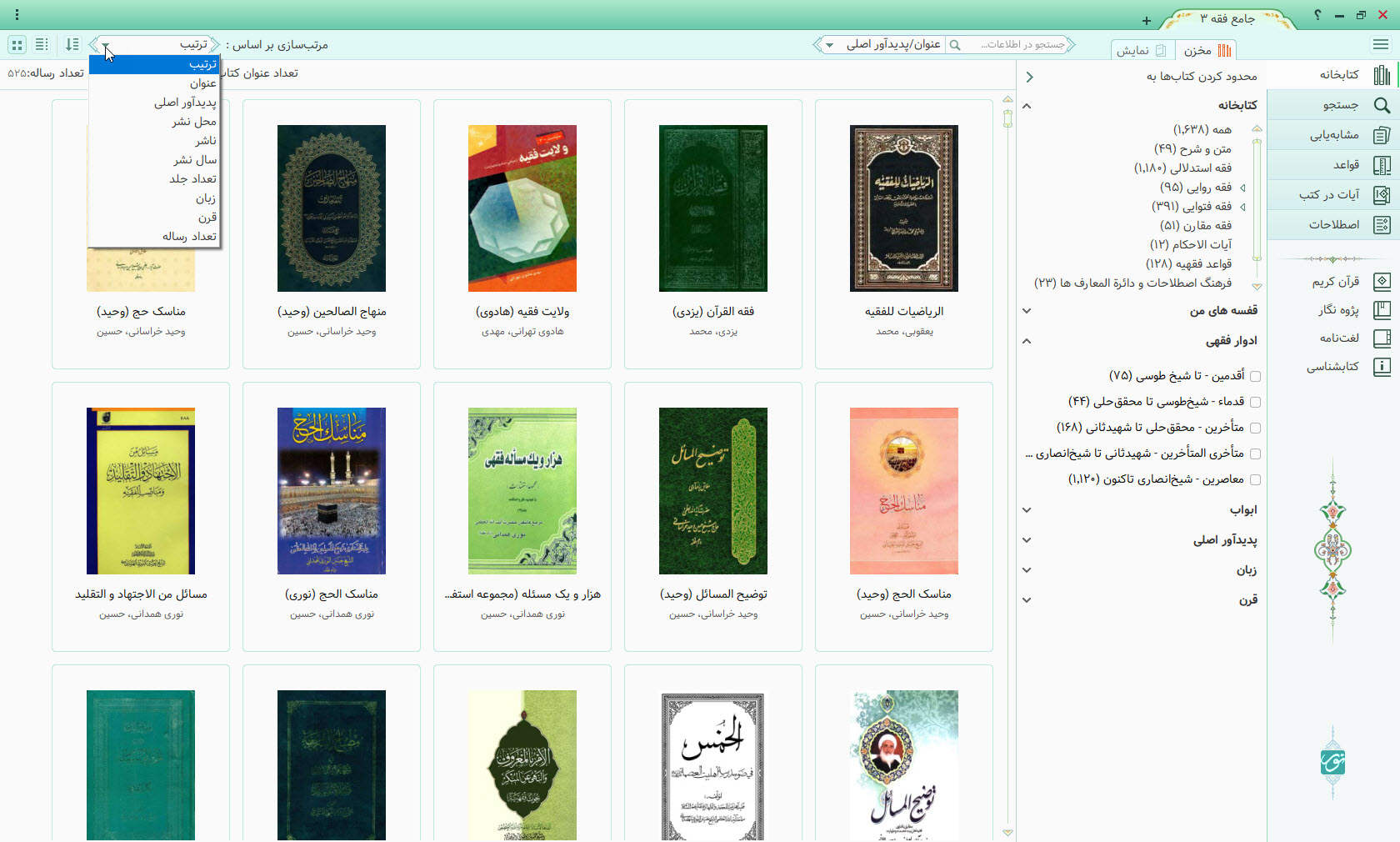The width and height of the screenshot is (1400, 842).
Task: Expand the فقه روایی tree node
Action: [x=1242, y=188]
